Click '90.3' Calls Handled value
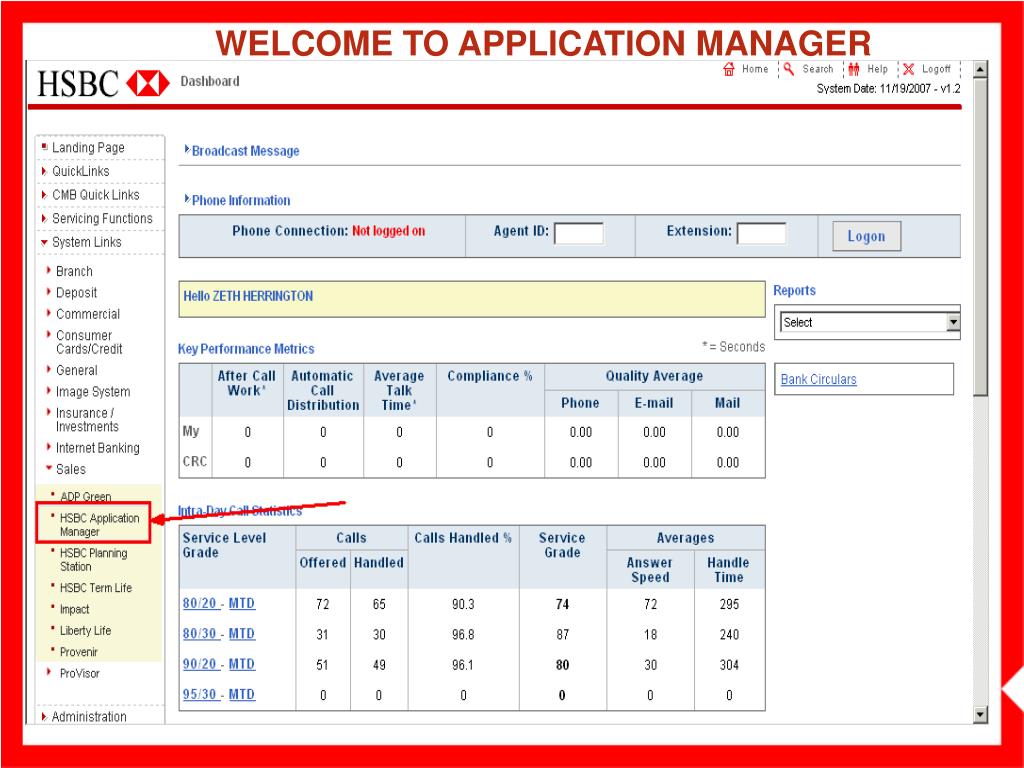This screenshot has height=768, width=1024. (463, 605)
